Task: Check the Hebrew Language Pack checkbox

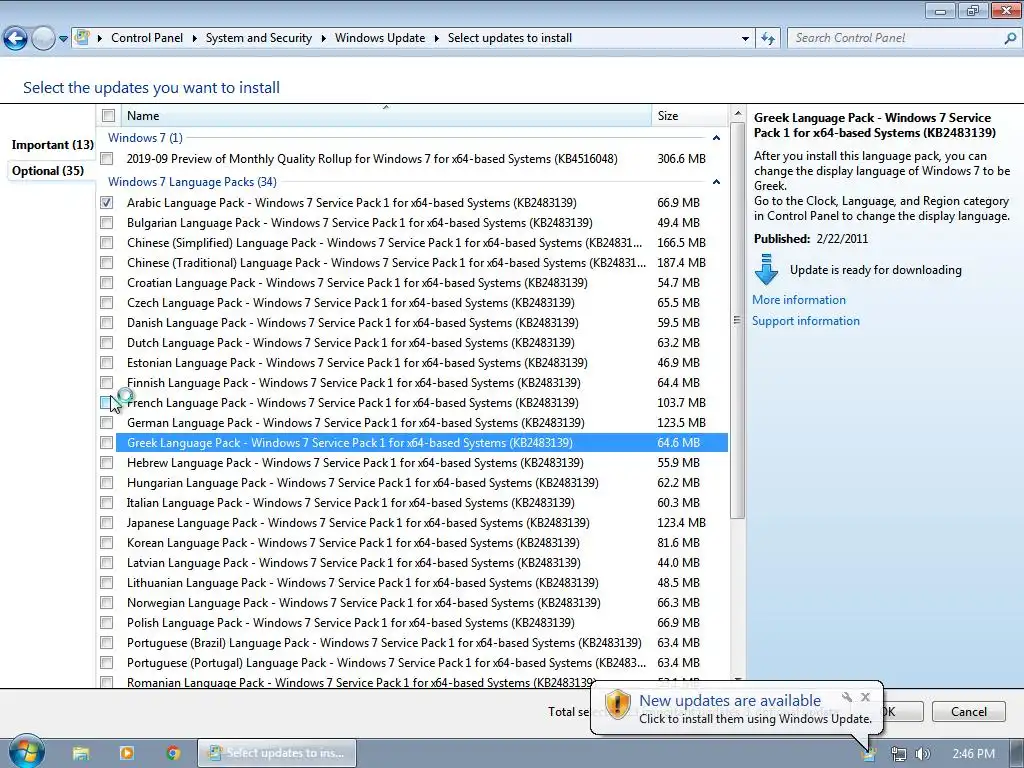Action: point(106,463)
